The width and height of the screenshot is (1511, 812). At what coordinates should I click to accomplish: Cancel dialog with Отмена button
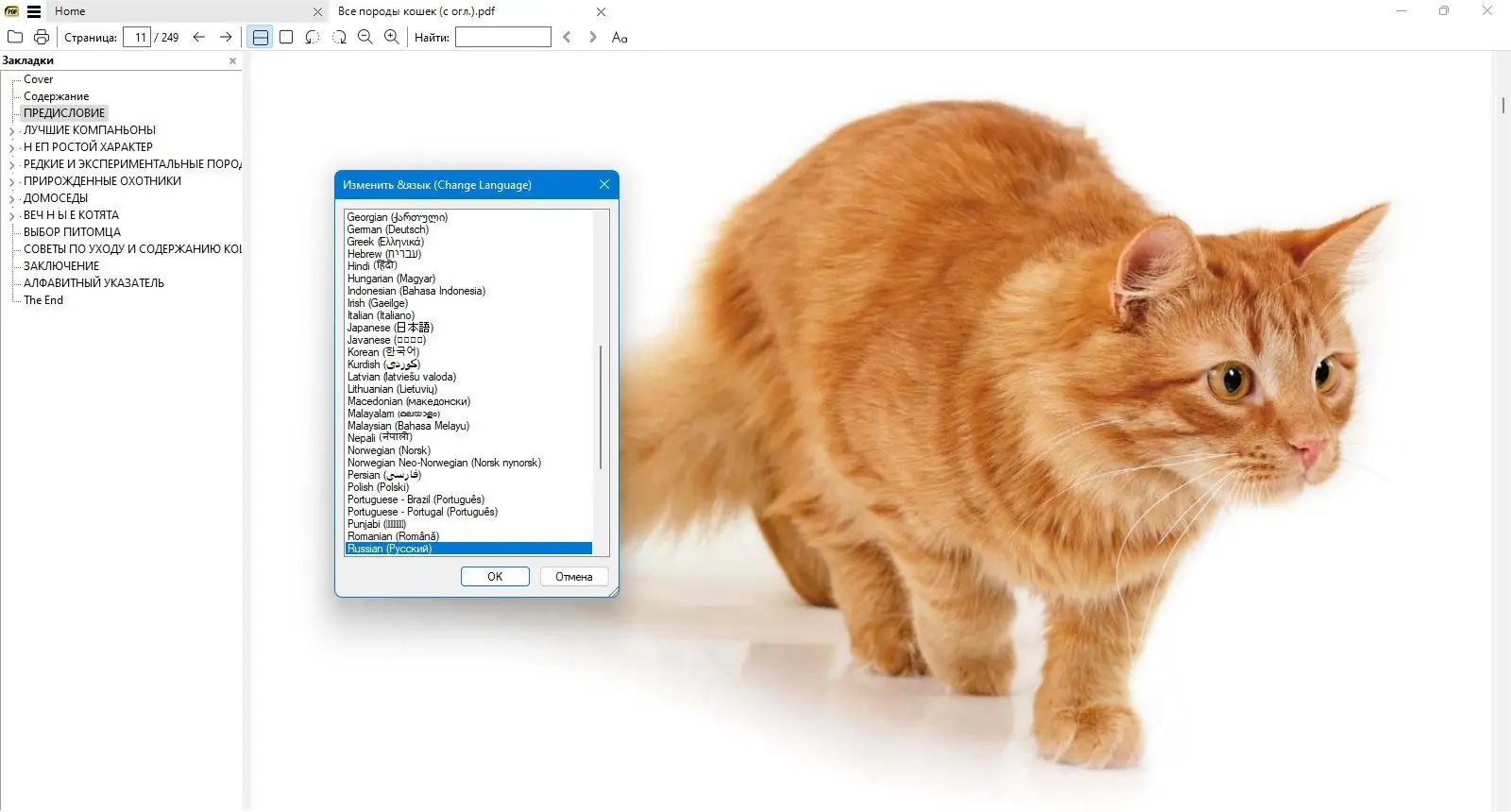[574, 577]
